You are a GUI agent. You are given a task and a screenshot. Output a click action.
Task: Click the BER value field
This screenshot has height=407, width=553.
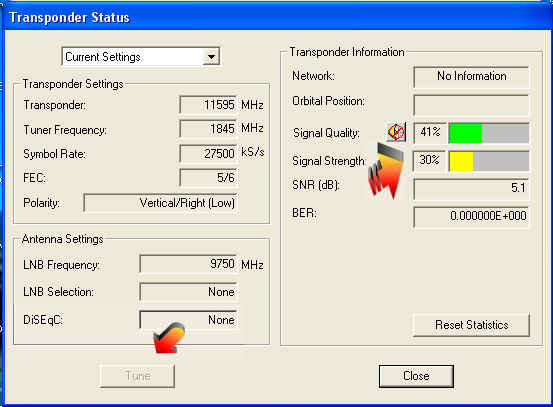pos(471,217)
